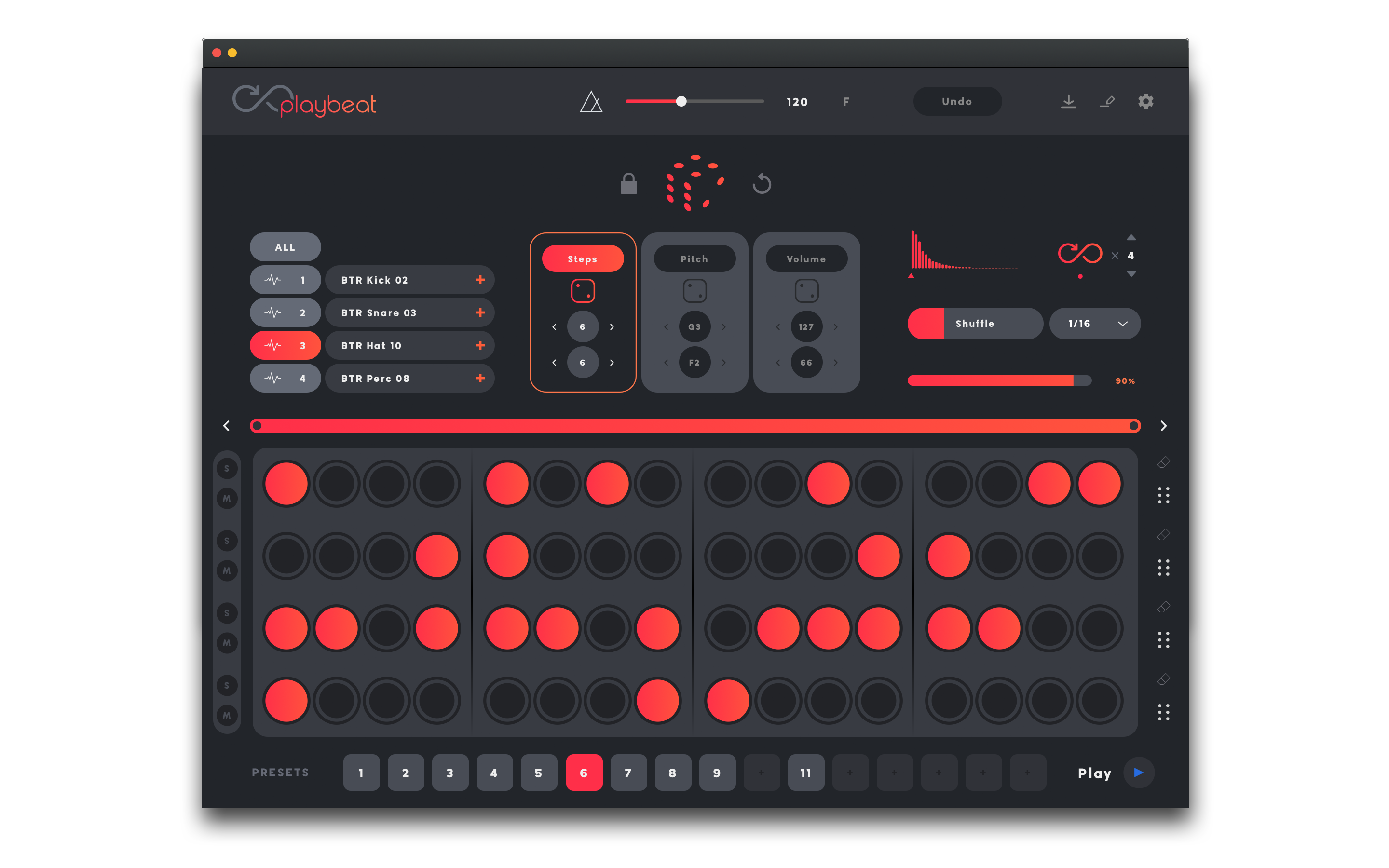
Task: Load preset 6
Action: [x=584, y=773]
